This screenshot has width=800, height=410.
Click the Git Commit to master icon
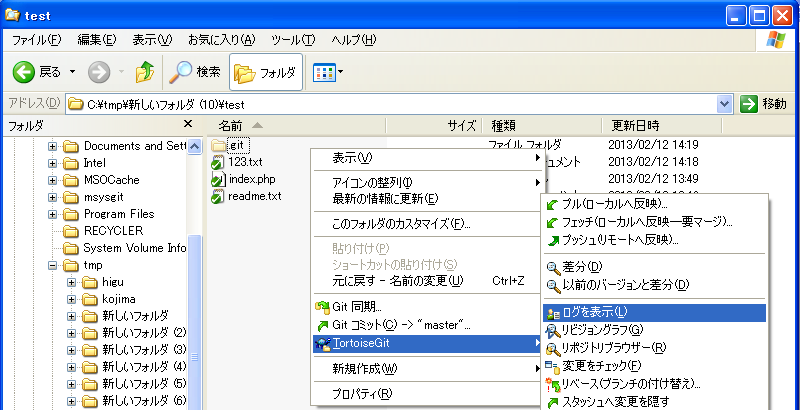pyautogui.click(x=322, y=325)
